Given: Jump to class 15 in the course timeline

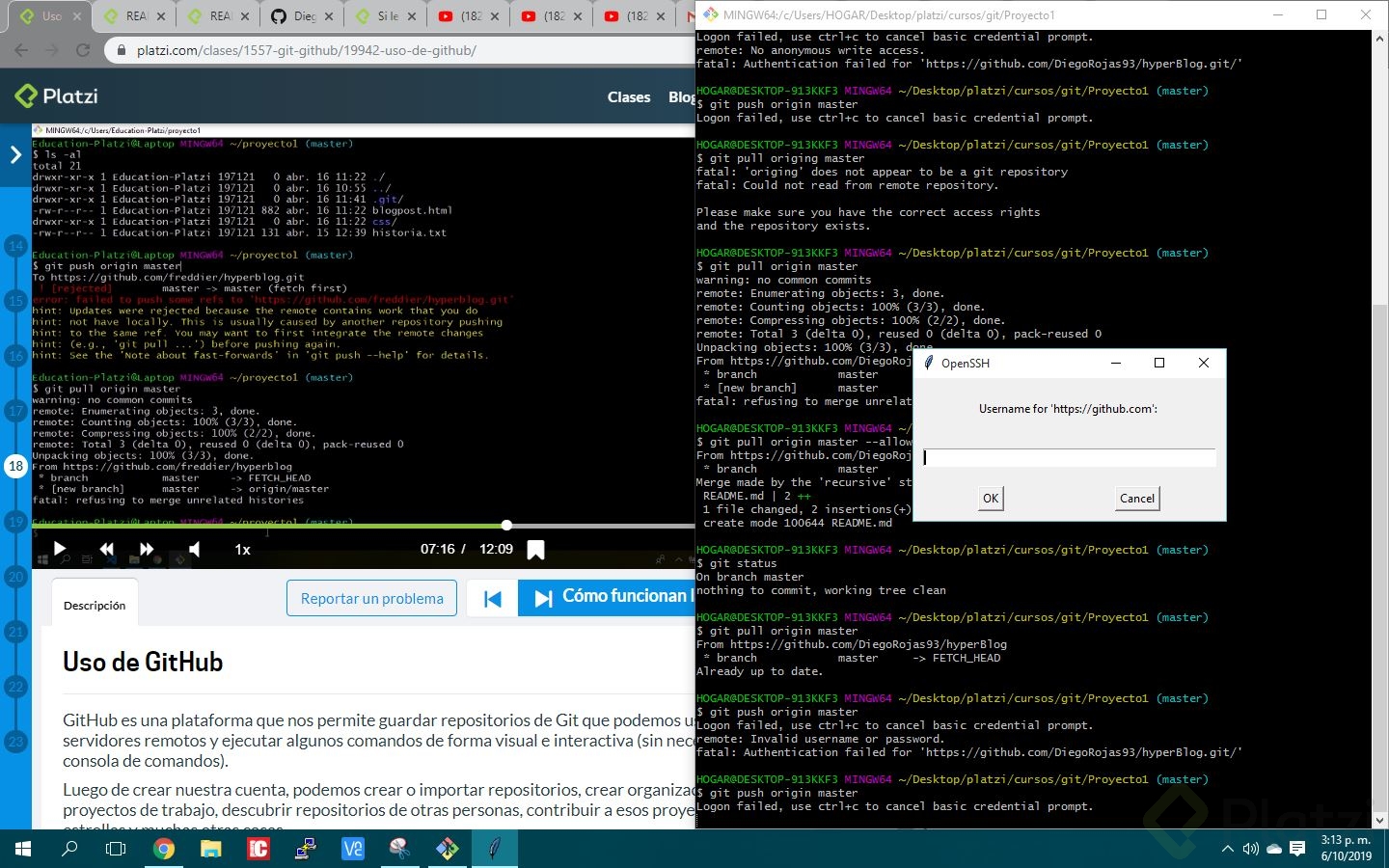Looking at the screenshot, I should click(15, 301).
